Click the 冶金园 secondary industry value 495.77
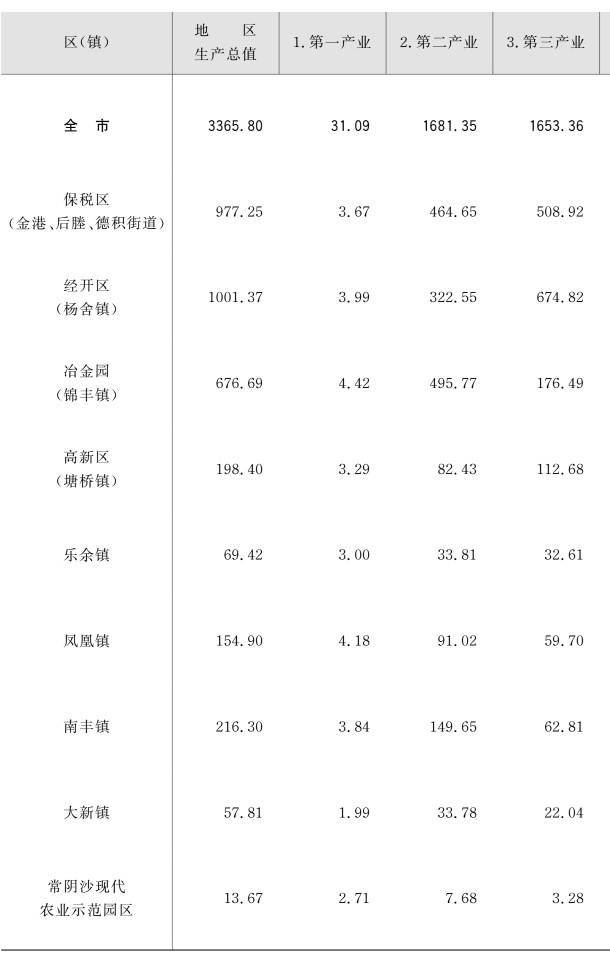This screenshot has width=610, height=964. [x=449, y=383]
